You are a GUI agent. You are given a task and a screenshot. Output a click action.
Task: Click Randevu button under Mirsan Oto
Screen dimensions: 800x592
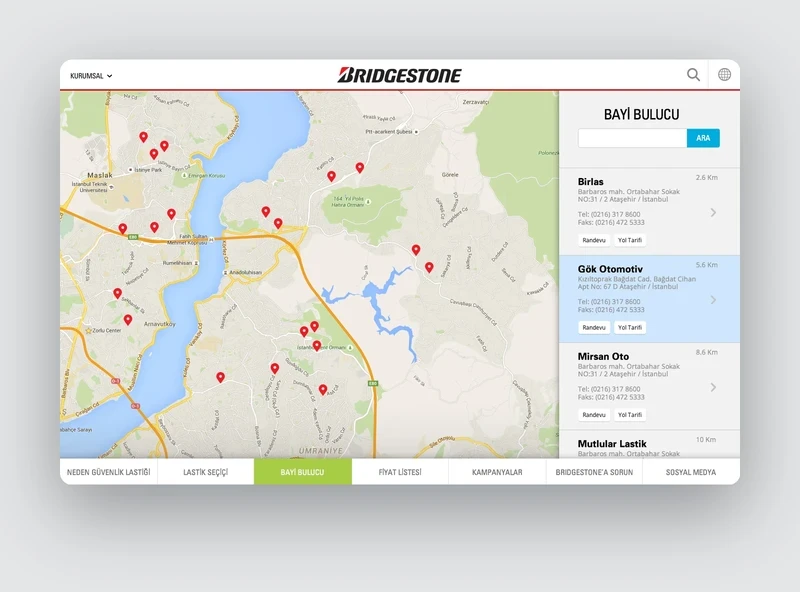click(x=594, y=415)
